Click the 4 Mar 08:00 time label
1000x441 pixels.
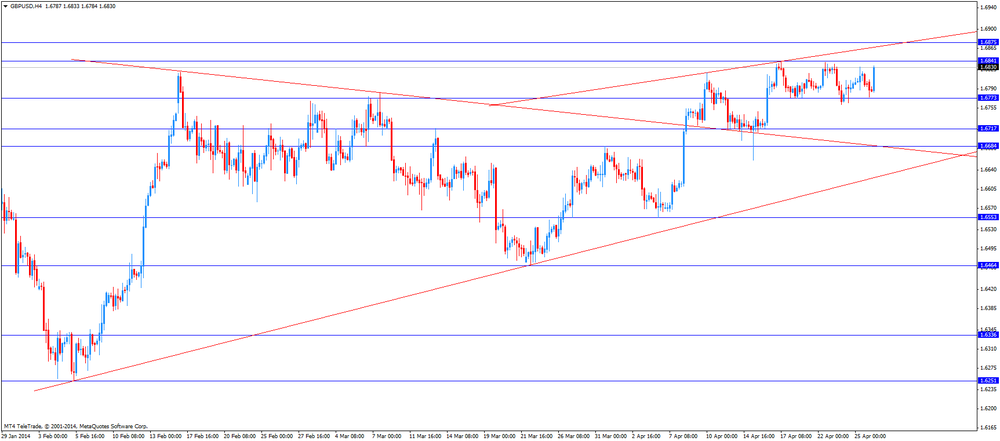350,437
